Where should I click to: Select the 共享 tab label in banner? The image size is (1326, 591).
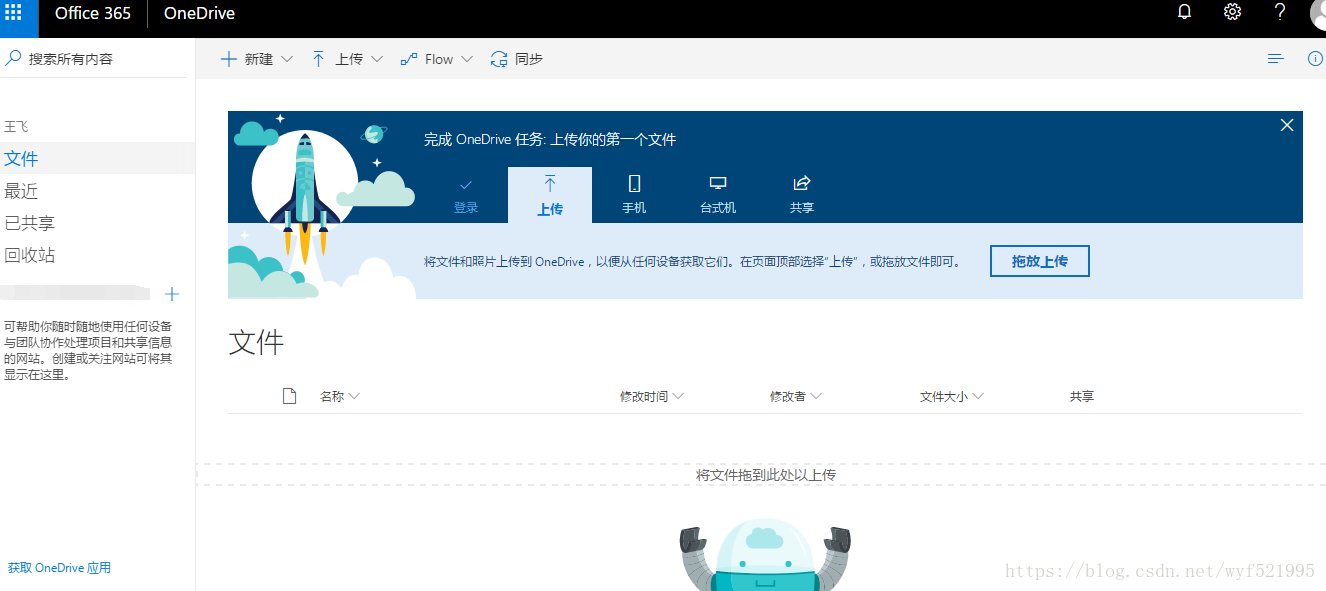802,208
